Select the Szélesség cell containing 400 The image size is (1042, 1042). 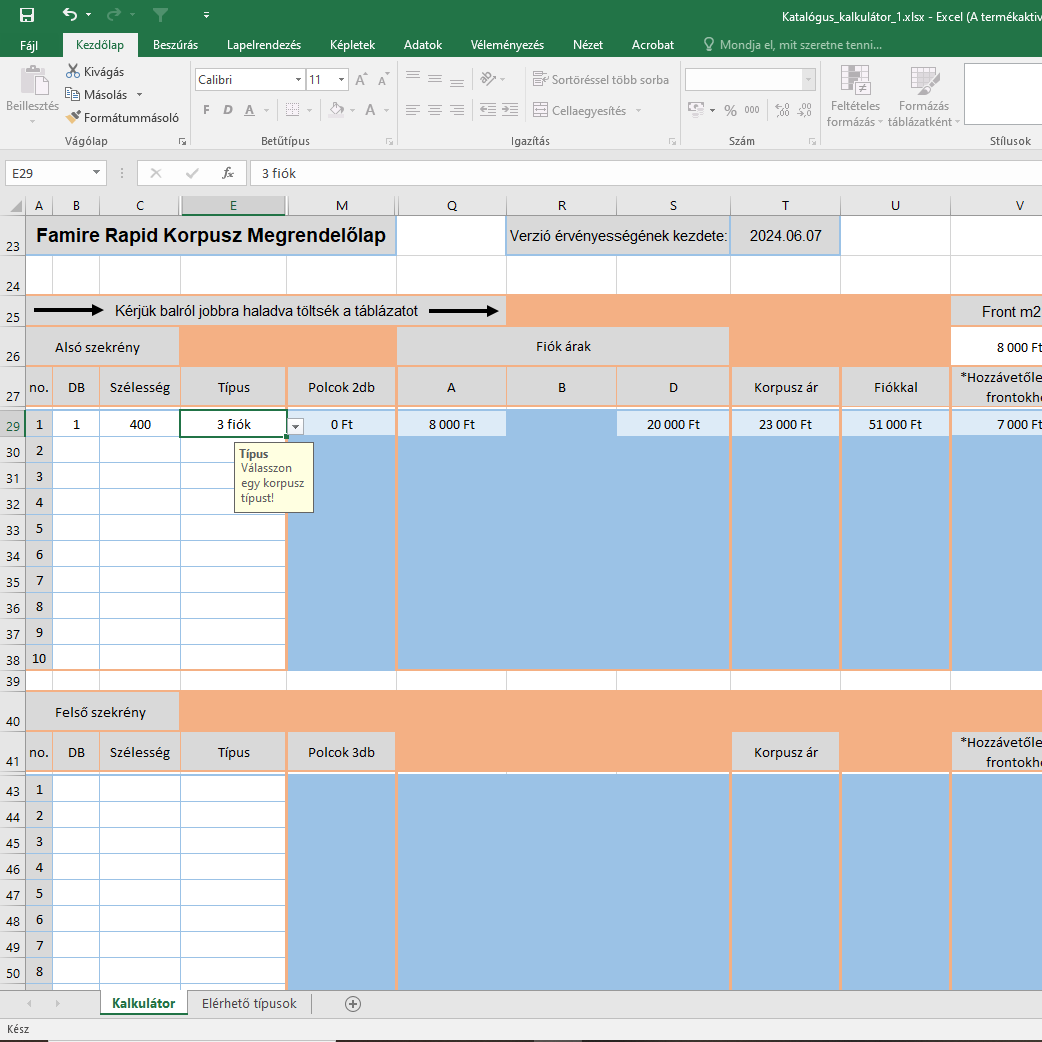tap(140, 424)
